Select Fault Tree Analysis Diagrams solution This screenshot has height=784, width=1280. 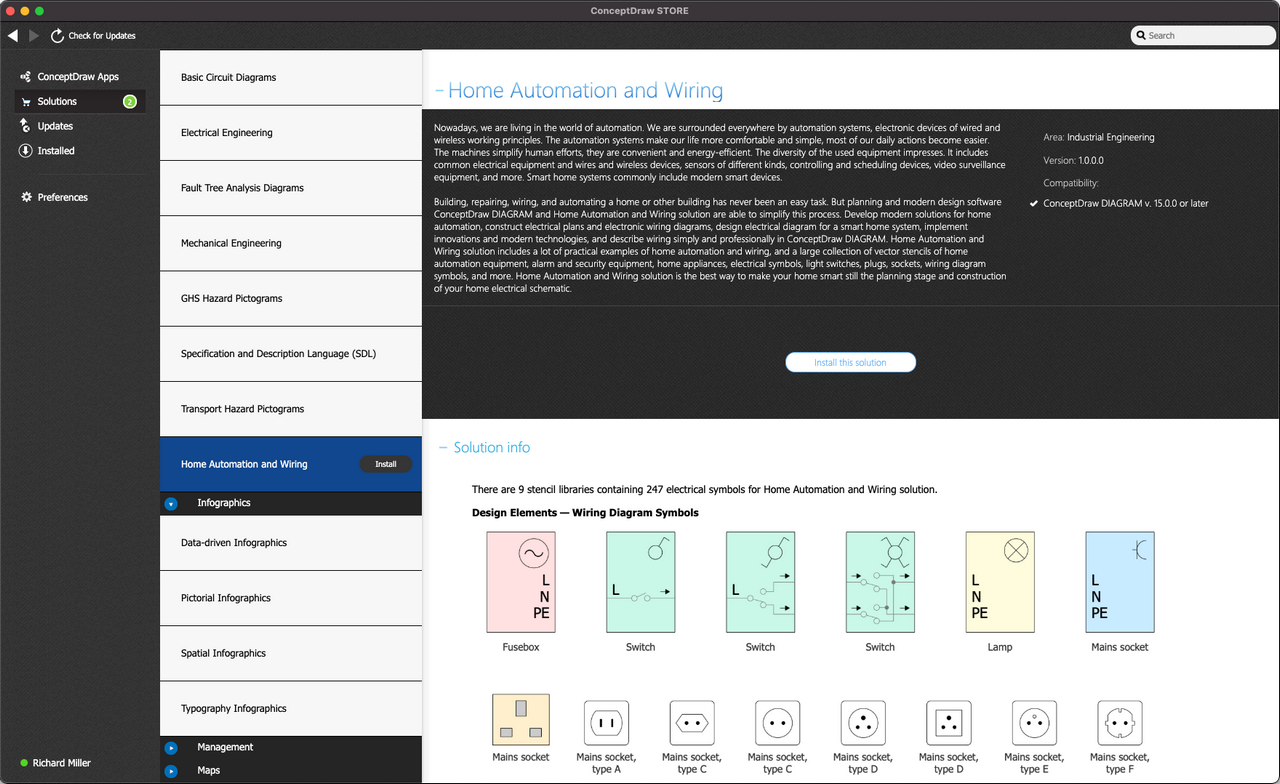(291, 188)
